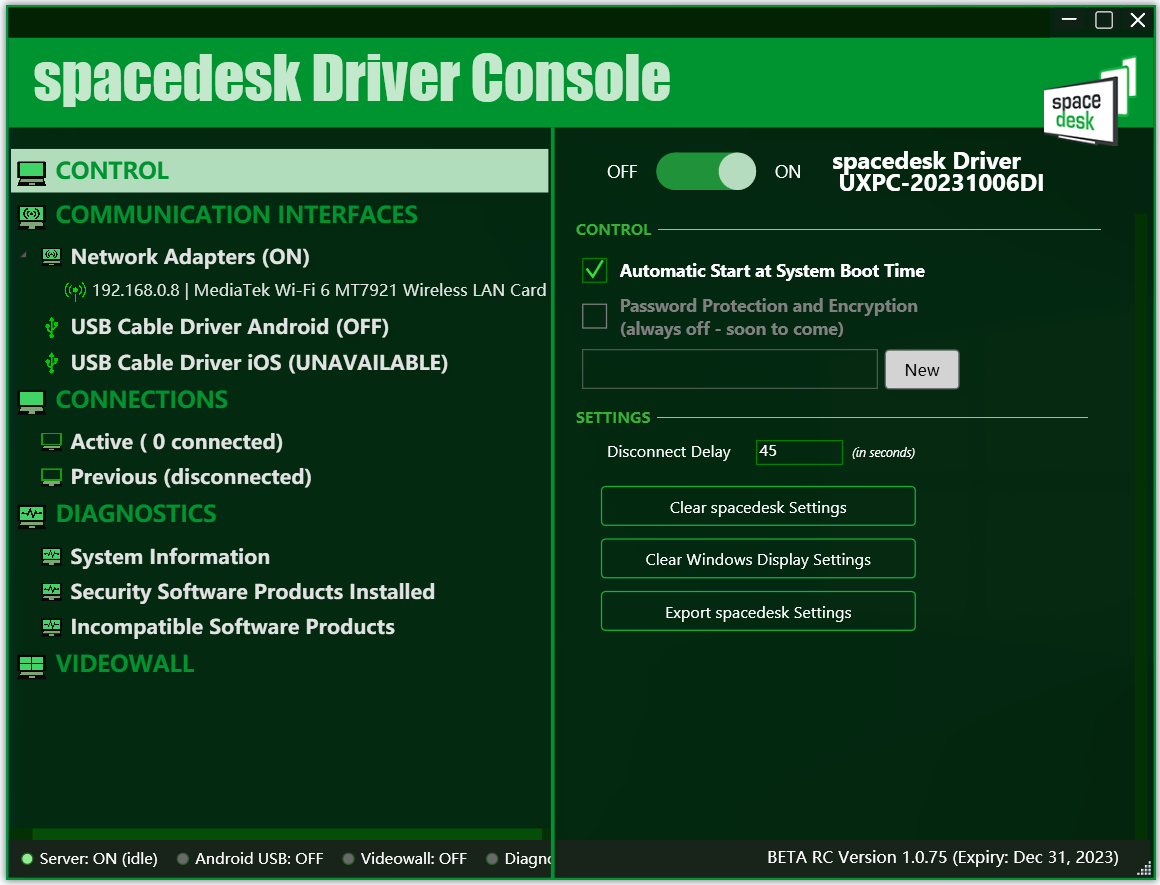Uncheck Automatic Start at System Boot Time
The height and width of the screenshot is (885, 1160).
(x=595, y=271)
